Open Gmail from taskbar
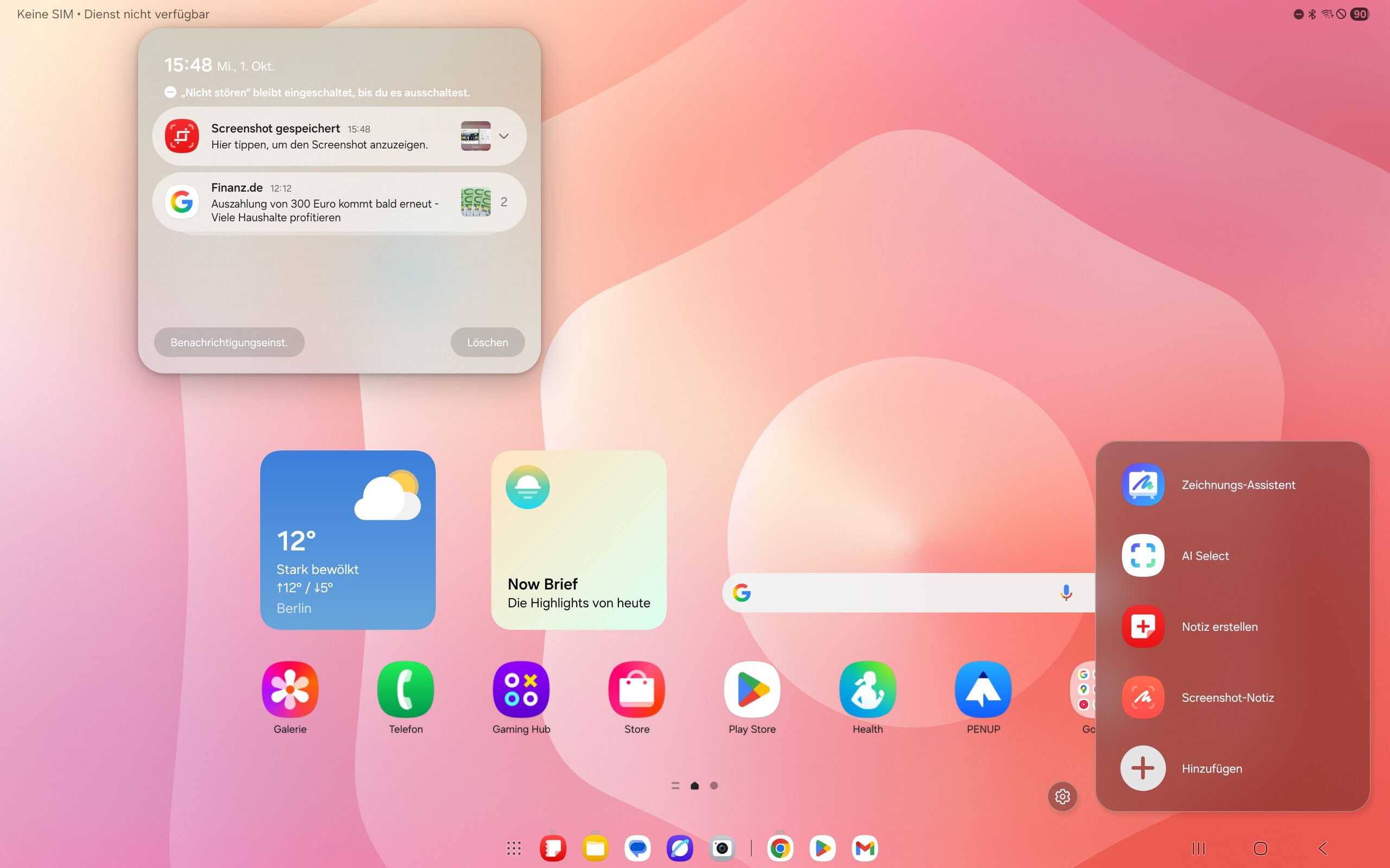 [x=864, y=848]
